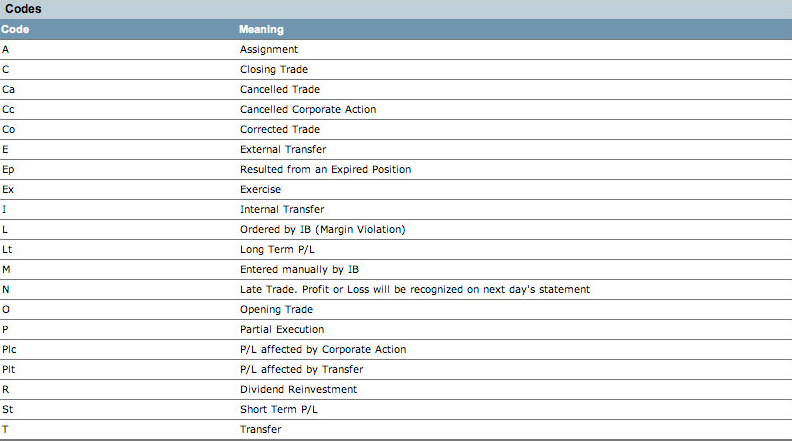The height and width of the screenshot is (441, 792).
Task: Select the Ex code cell
Action: pos(8,189)
